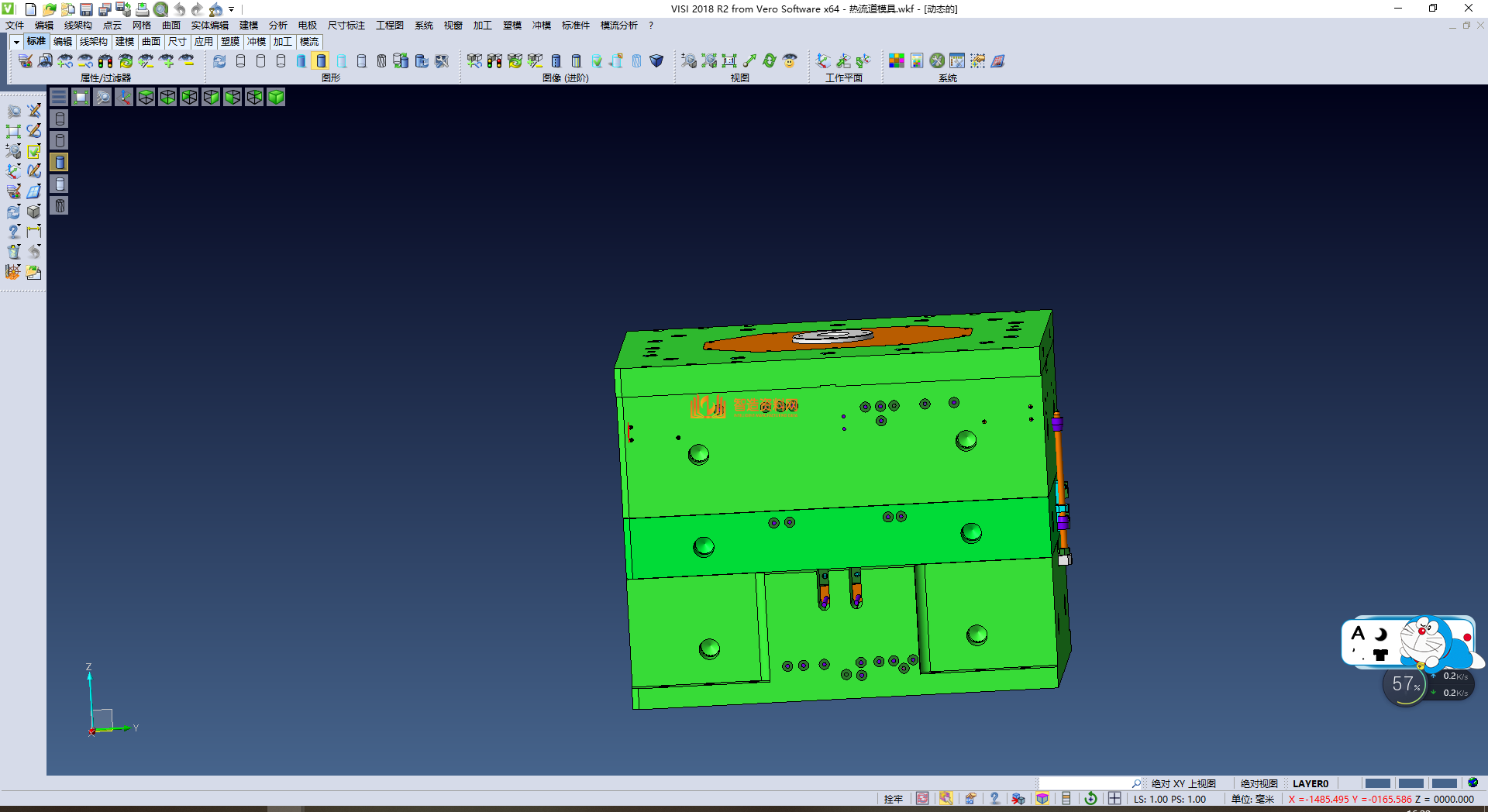Toggle the highlighted purple cube status icon
The image size is (1488, 812).
pyautogui.click(x=1042, y=799)
